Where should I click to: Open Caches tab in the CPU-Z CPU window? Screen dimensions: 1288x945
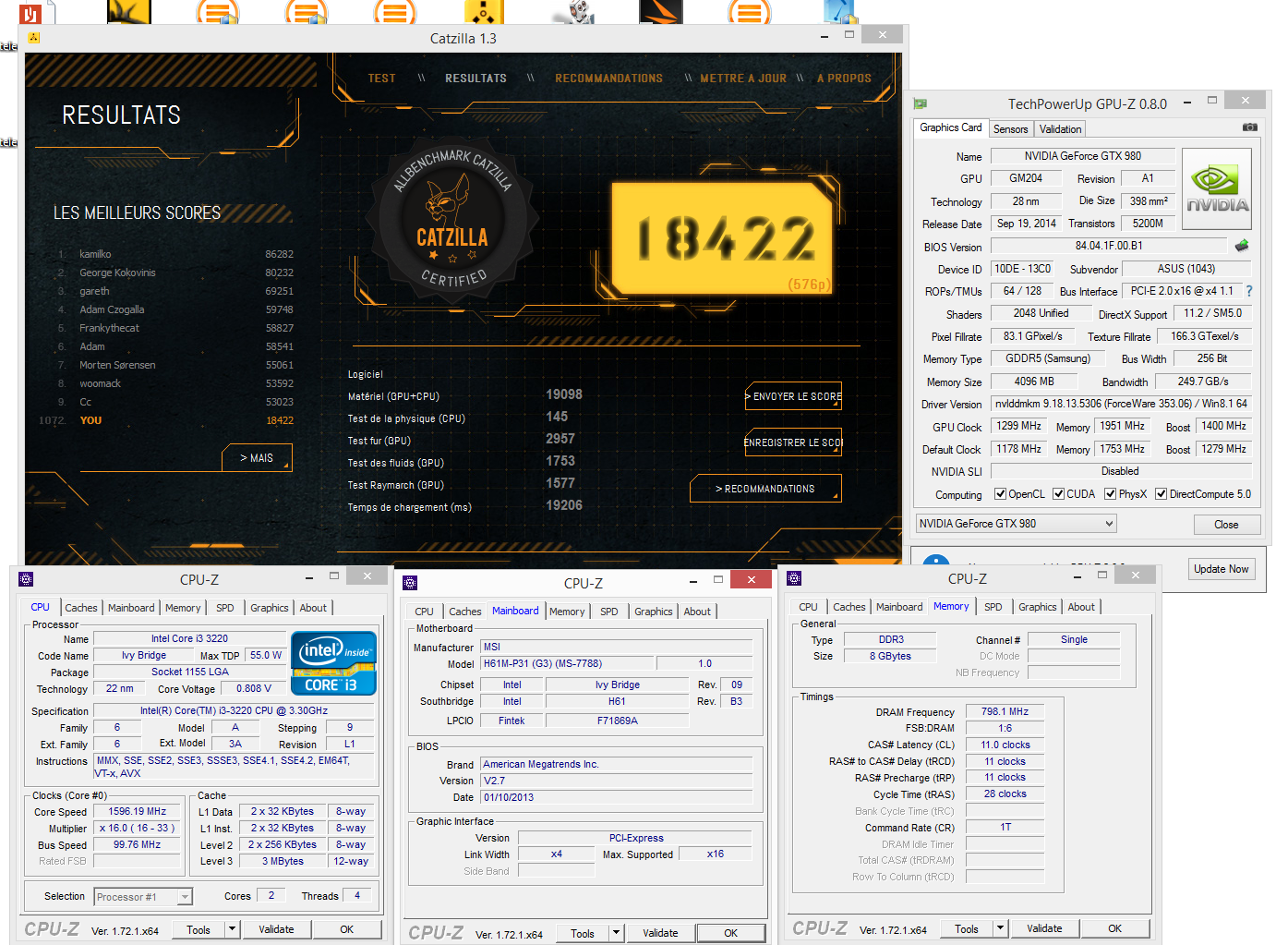click(x=80, y=608)
